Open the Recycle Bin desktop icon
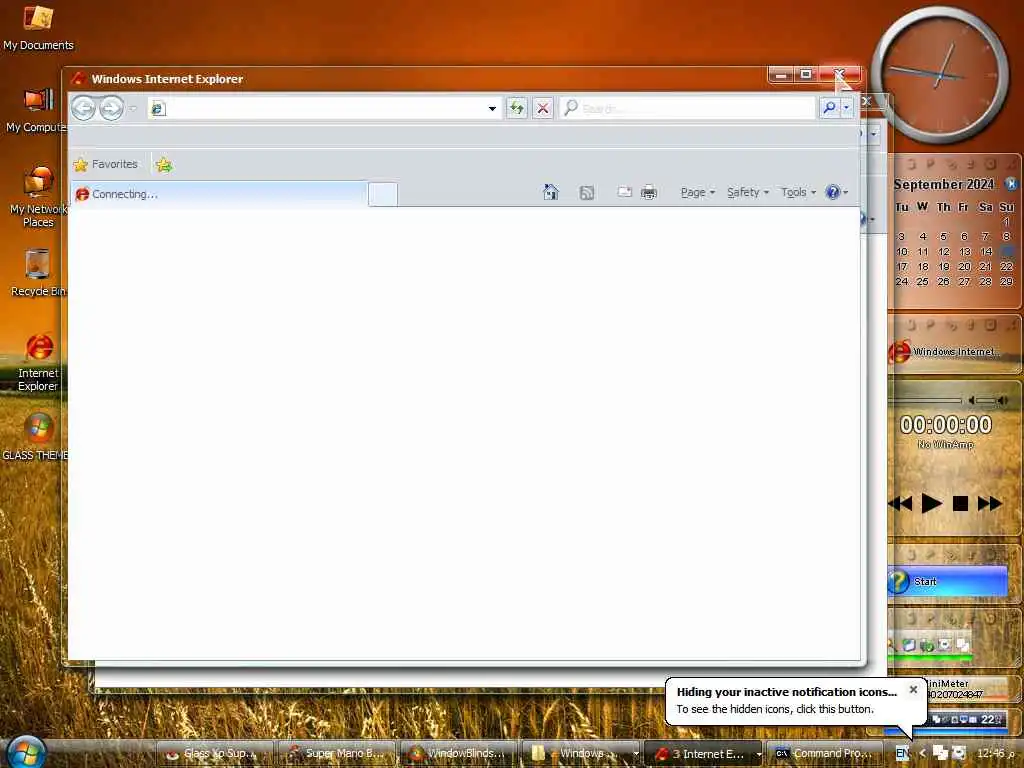The width and height of the screenshot is (1024, 768). click(37, 273)
